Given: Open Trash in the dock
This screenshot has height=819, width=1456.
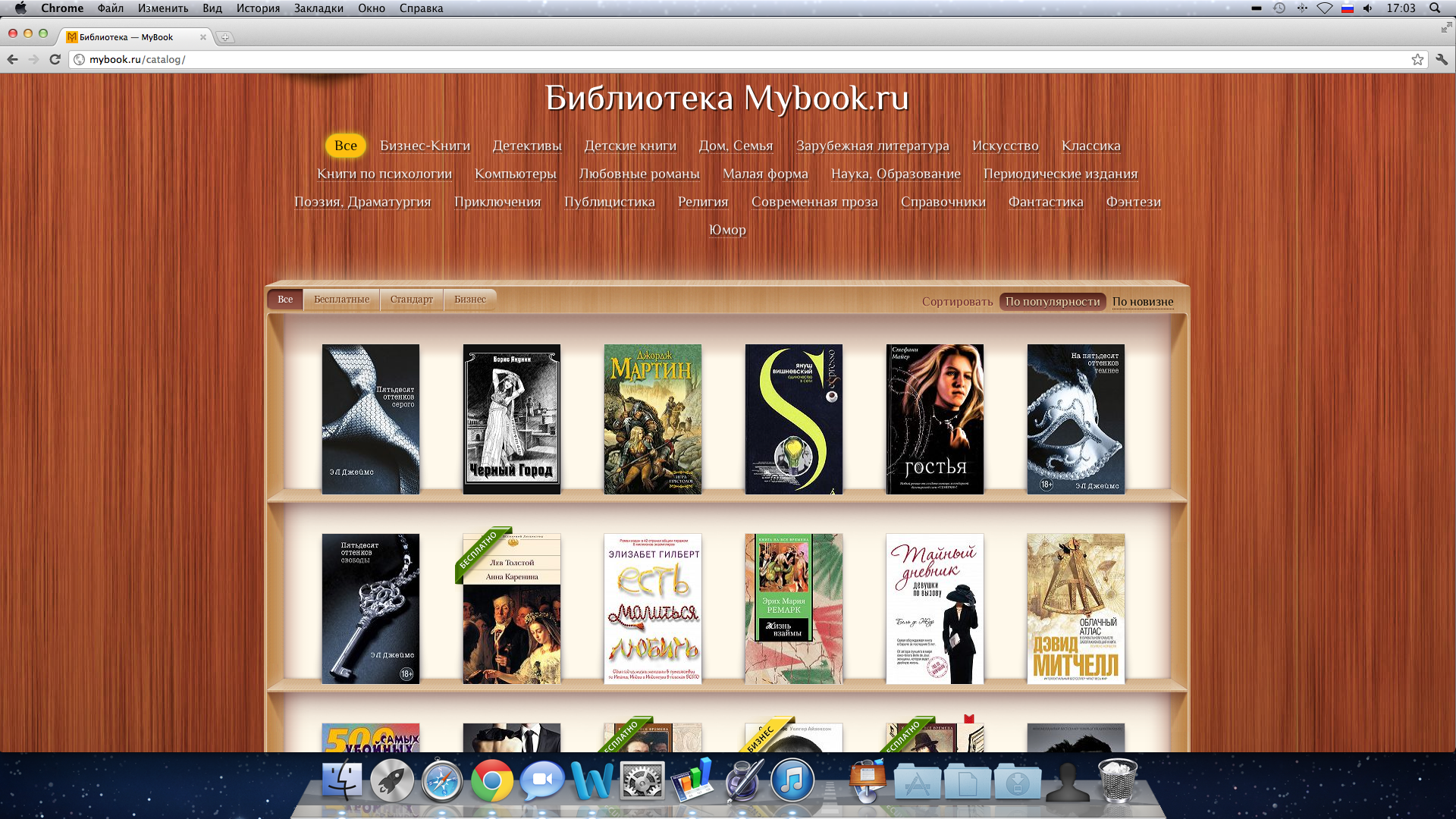Looking at the screenshot, I should click(1118, 780).
